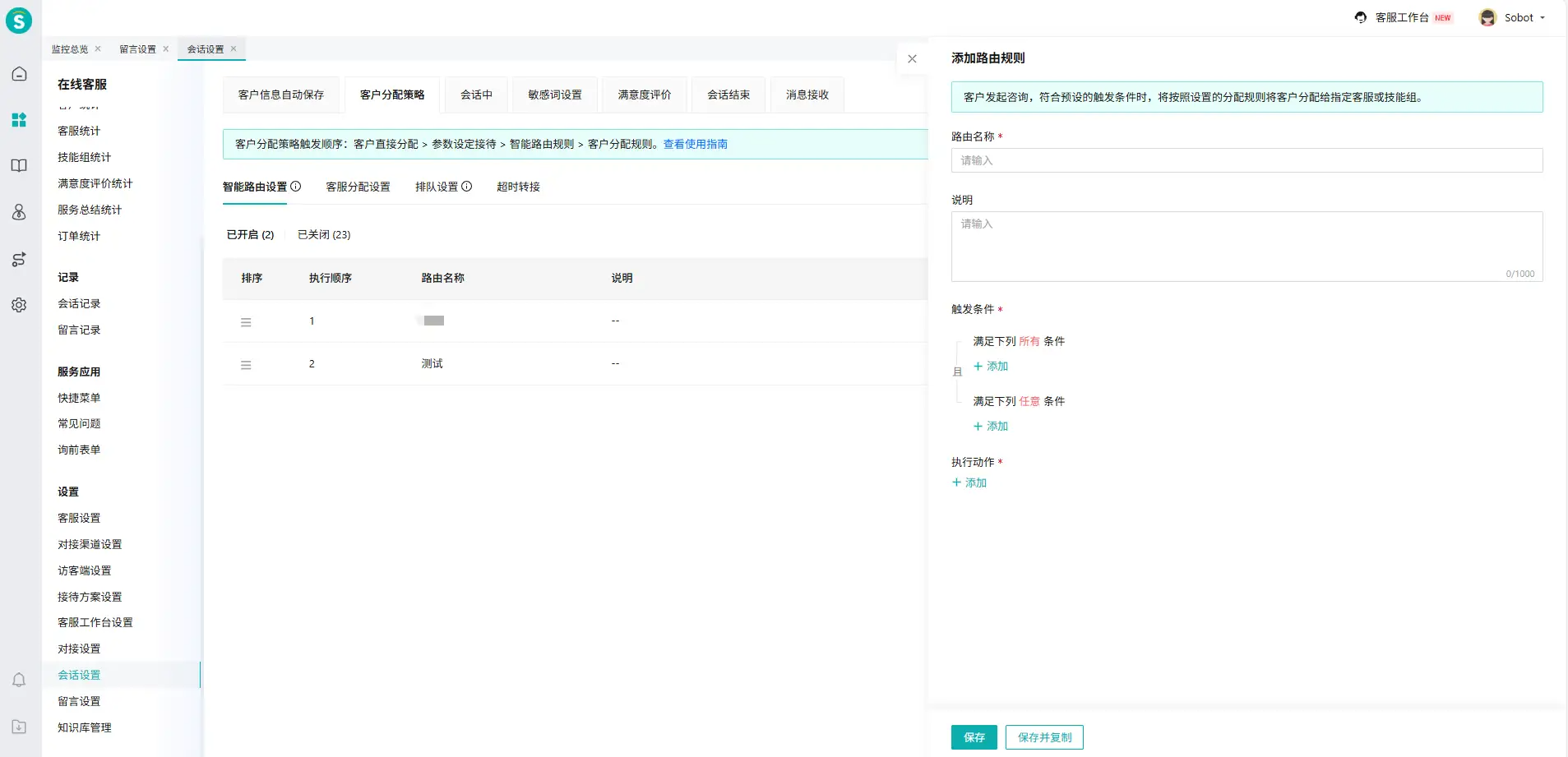
Task: Click the 保存 button
Action: [974, 737]
